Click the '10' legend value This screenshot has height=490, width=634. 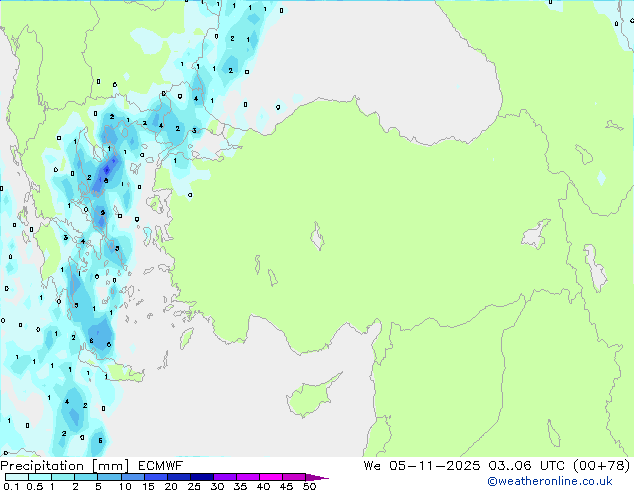click(x=125, y=486)
